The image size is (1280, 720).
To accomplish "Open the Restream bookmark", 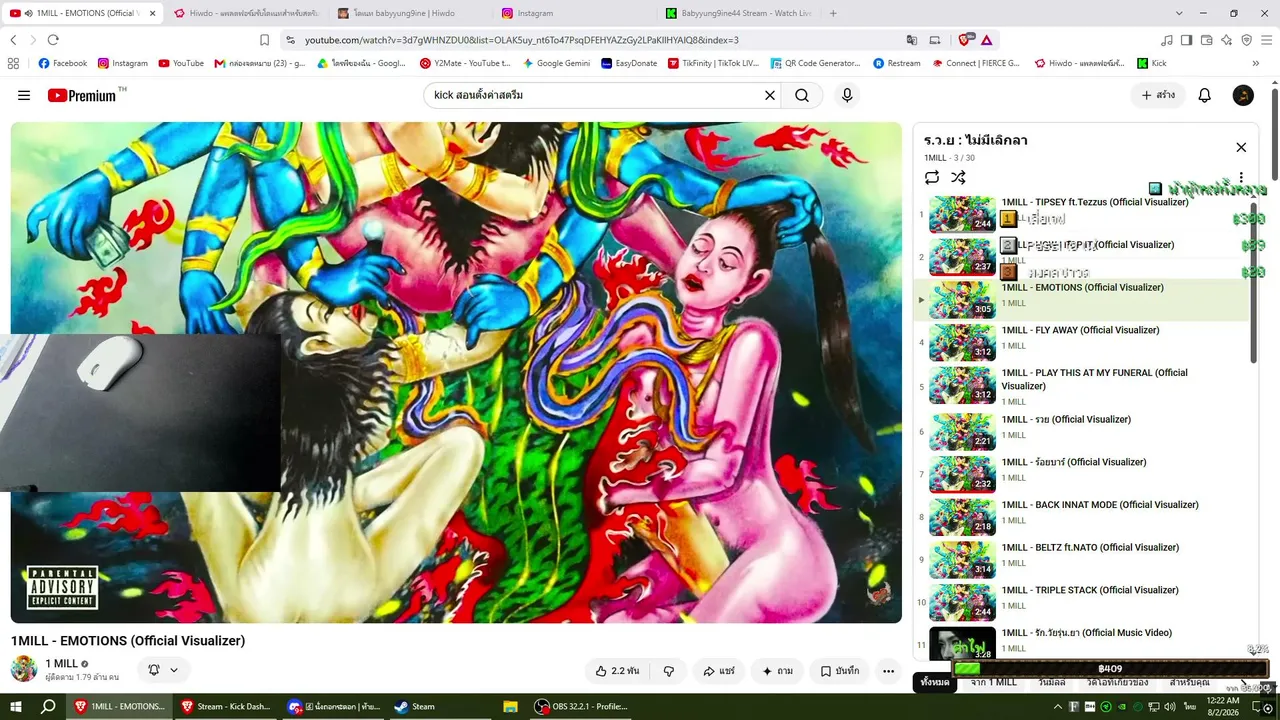I will coord(896,63).
